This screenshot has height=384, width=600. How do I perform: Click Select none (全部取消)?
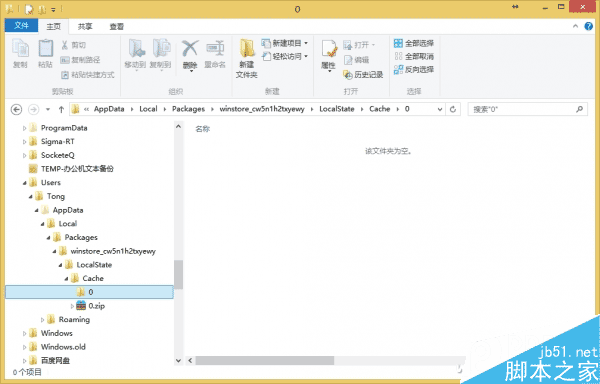click(x=414, y=56)
